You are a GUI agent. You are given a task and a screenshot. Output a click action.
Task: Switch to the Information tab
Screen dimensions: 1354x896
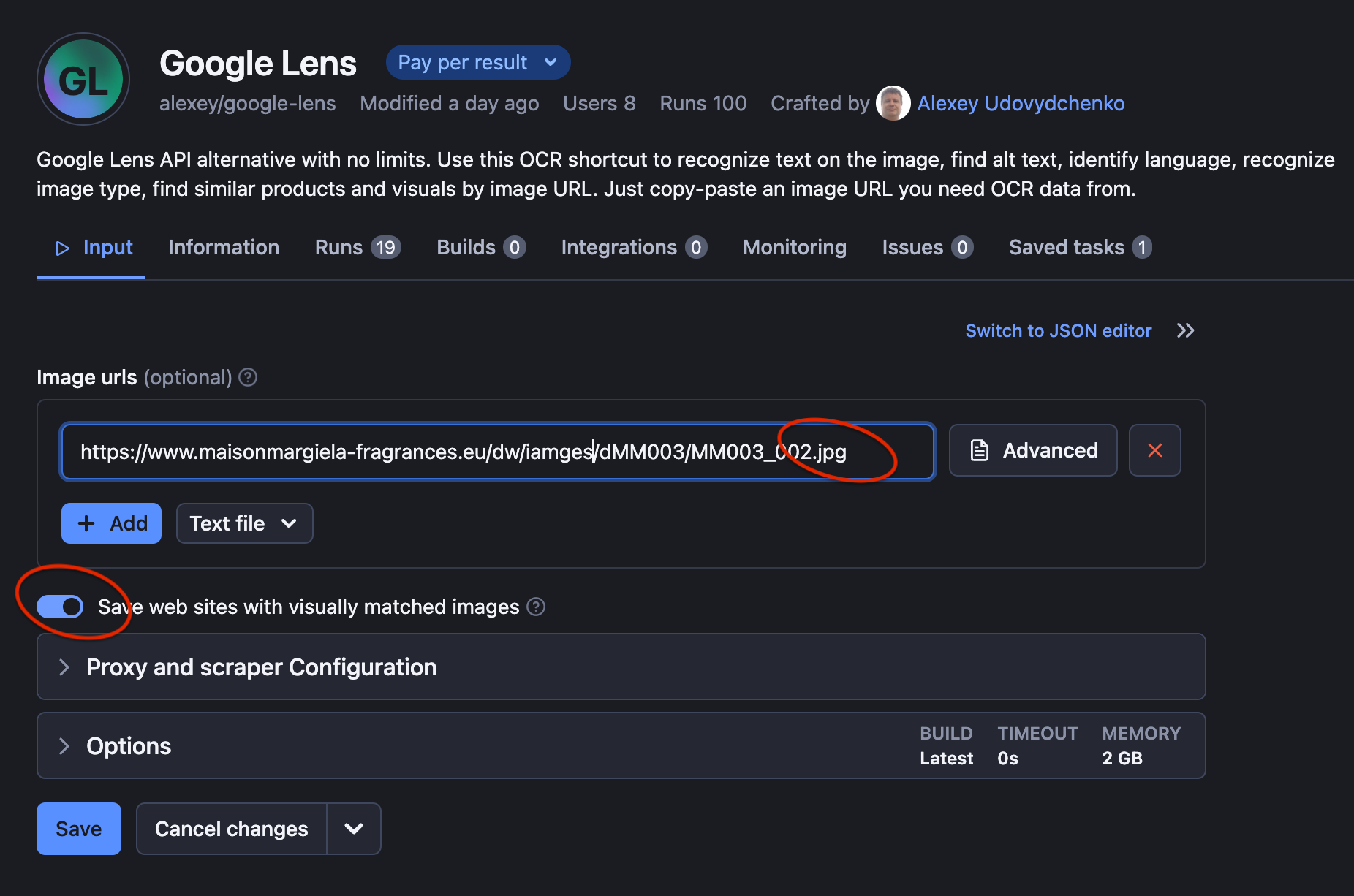coord(224,247)
